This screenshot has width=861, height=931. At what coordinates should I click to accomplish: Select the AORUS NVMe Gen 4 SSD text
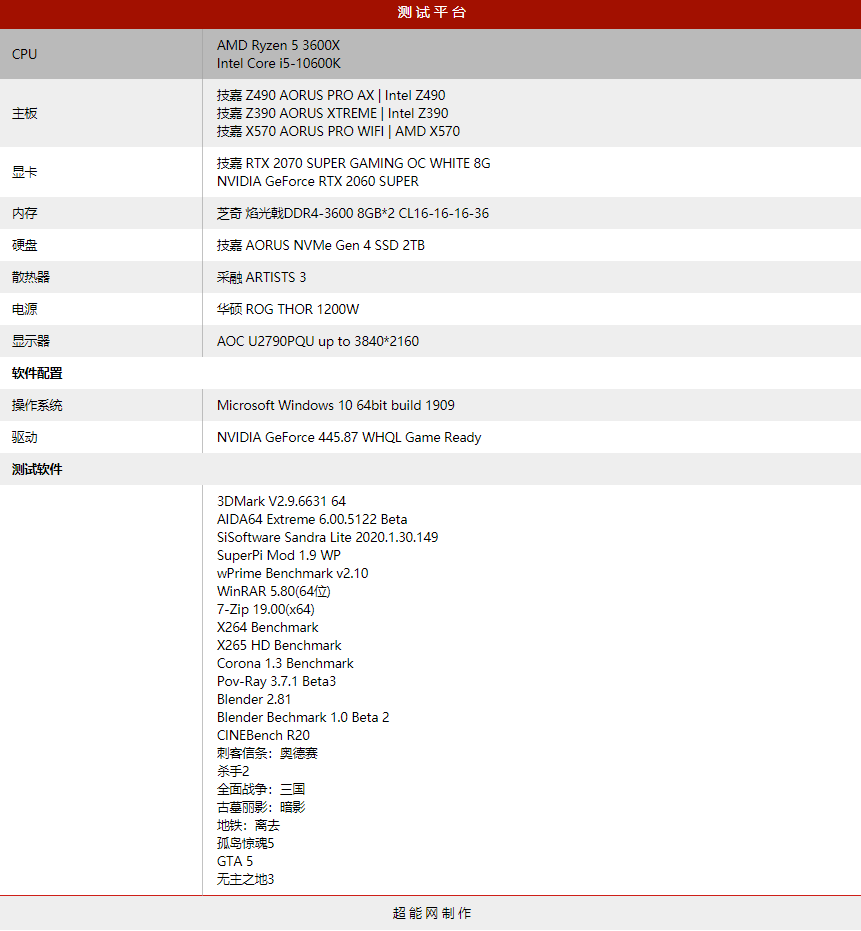tap(320, 245)
